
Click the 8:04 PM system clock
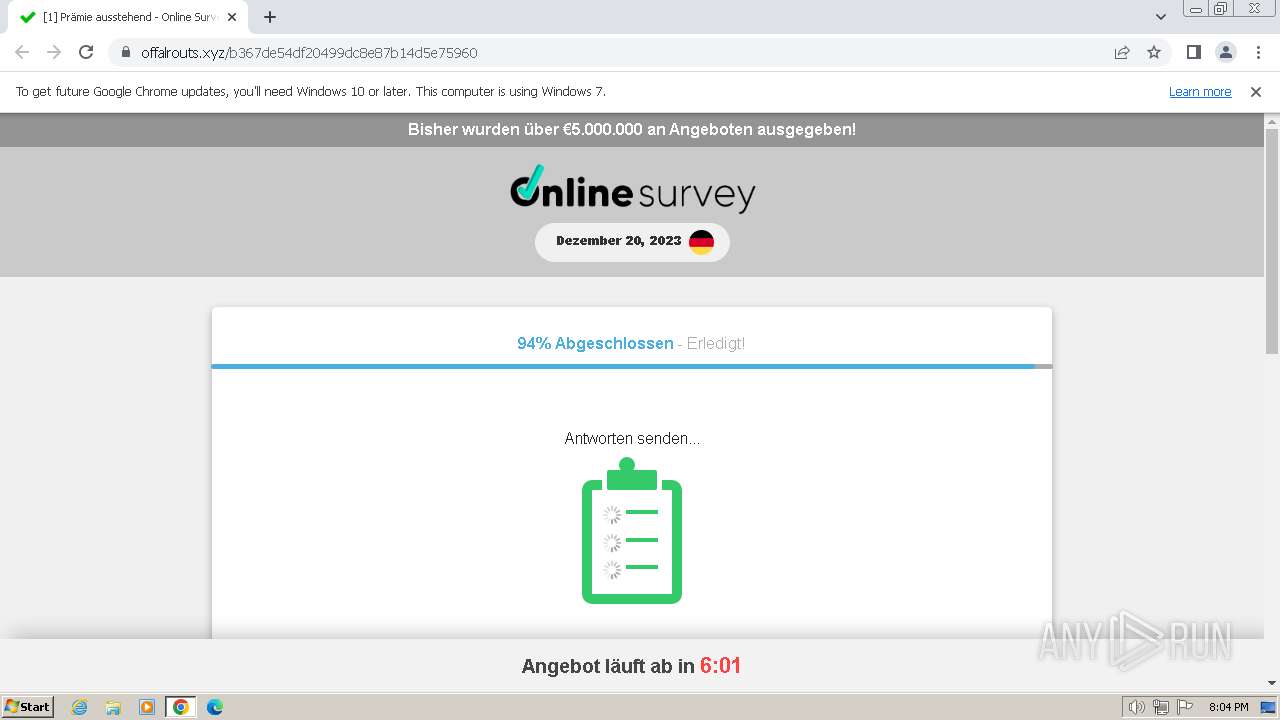1228,707
